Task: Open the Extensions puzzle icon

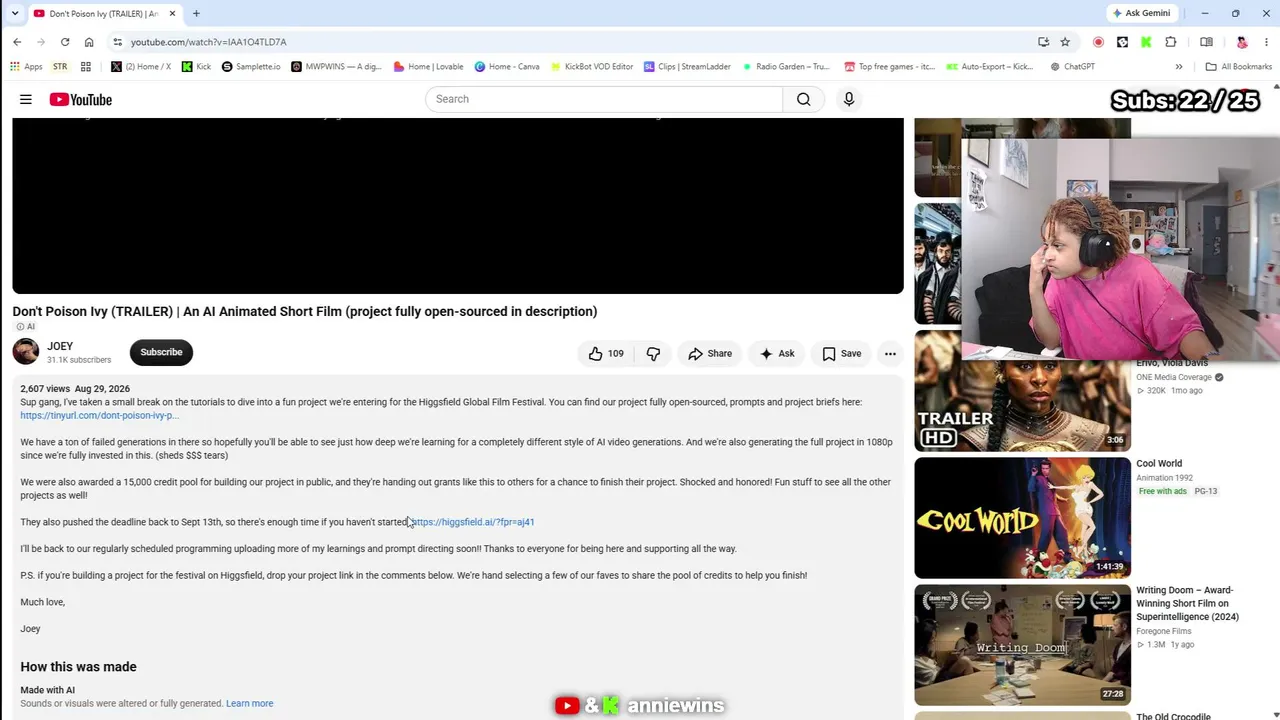Action: click(x=1171, y=42)
